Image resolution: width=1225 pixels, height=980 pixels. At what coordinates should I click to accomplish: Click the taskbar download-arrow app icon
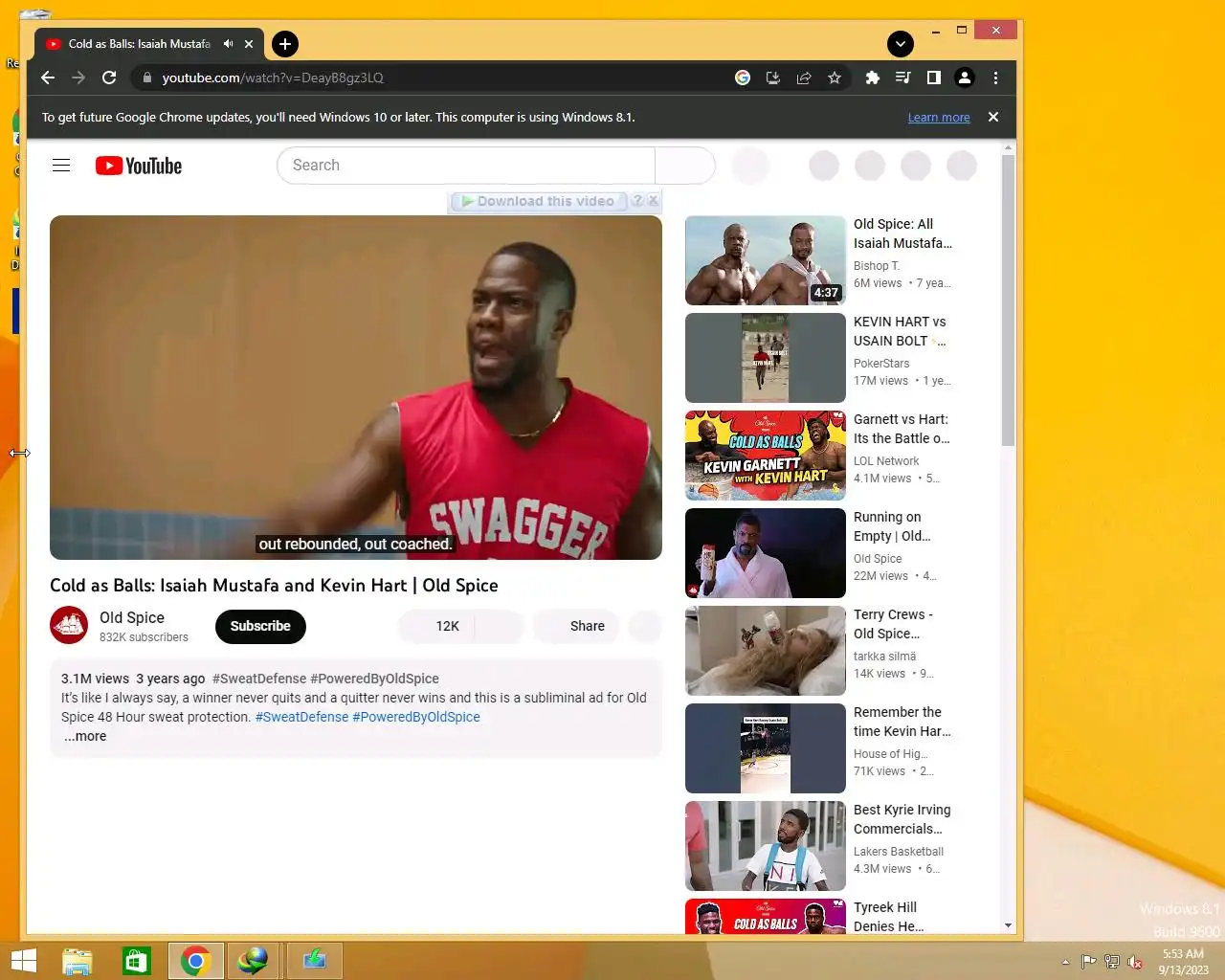314,961
